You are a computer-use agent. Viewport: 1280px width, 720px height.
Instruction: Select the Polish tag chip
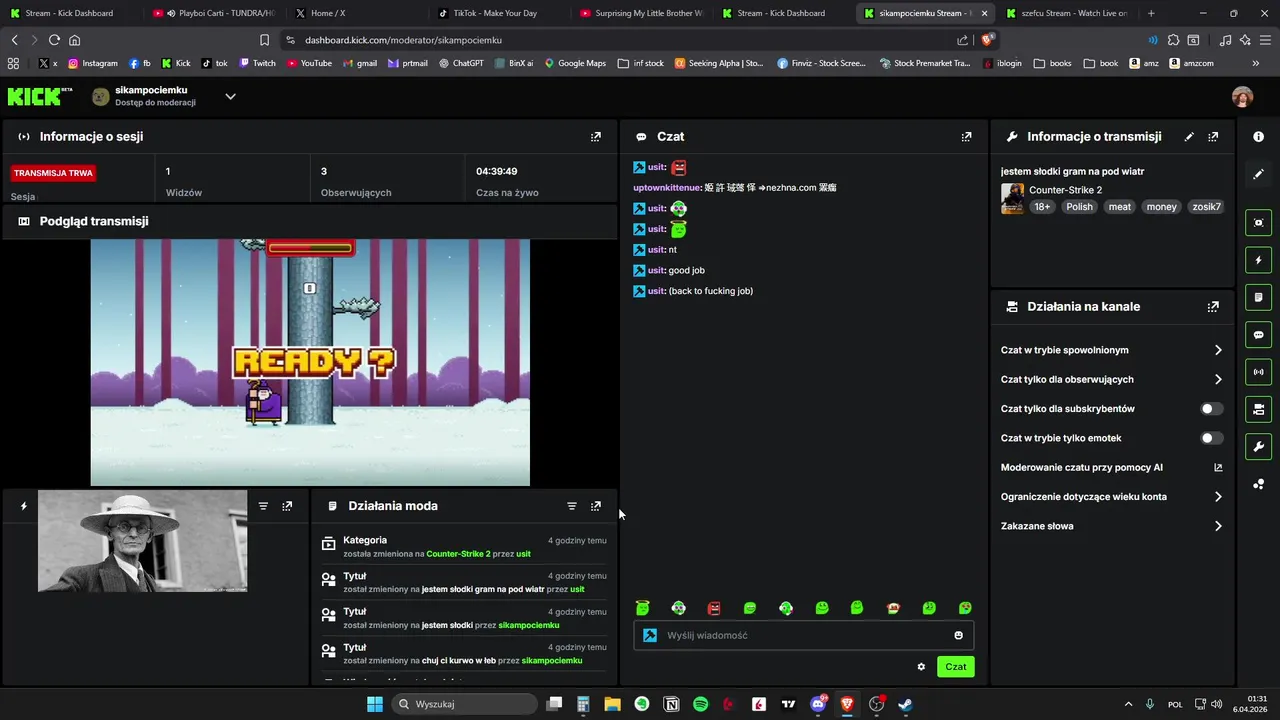click(x=1079, y=207)
